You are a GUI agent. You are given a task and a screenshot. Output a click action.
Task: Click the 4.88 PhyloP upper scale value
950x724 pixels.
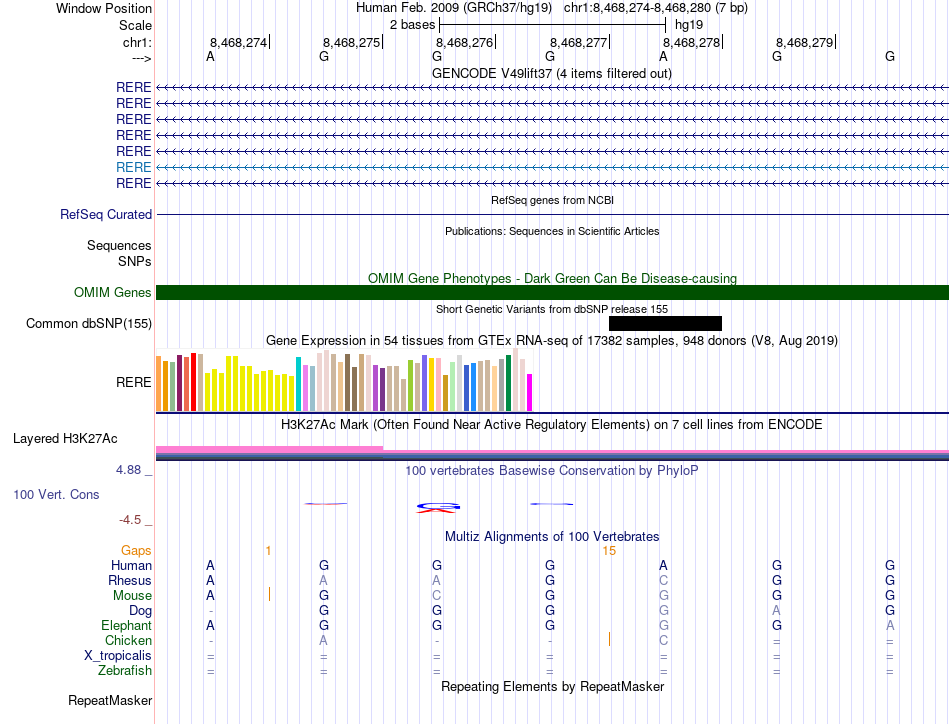tap(128, 470)
